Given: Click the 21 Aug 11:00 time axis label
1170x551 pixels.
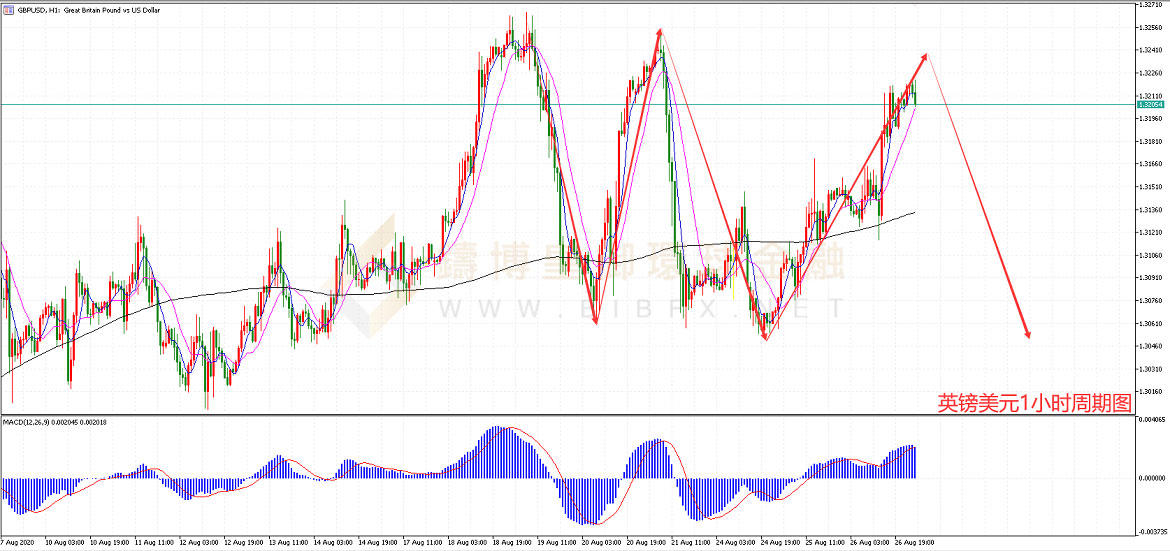Looking at the screenshot, I should click(x=695, y=543).
